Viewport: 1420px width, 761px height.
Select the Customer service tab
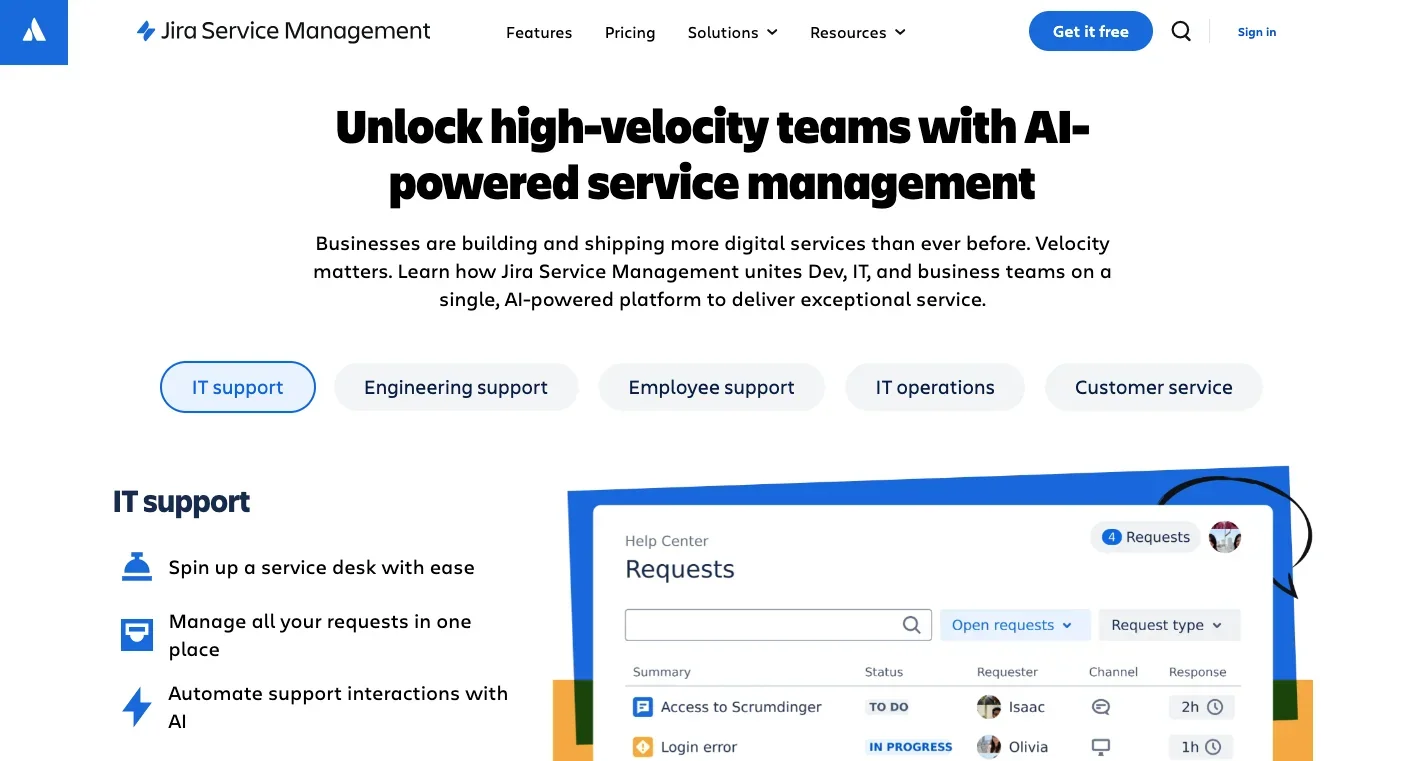[x=1153, y=388]
